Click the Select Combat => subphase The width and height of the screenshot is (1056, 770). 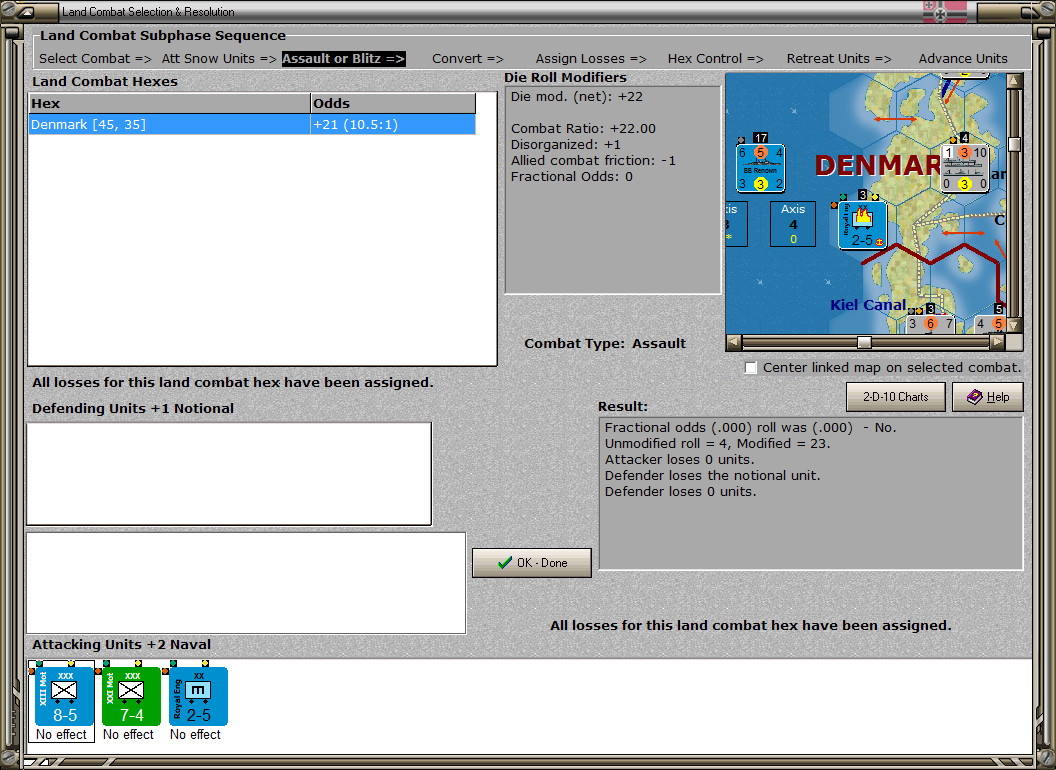pos(96,59)
